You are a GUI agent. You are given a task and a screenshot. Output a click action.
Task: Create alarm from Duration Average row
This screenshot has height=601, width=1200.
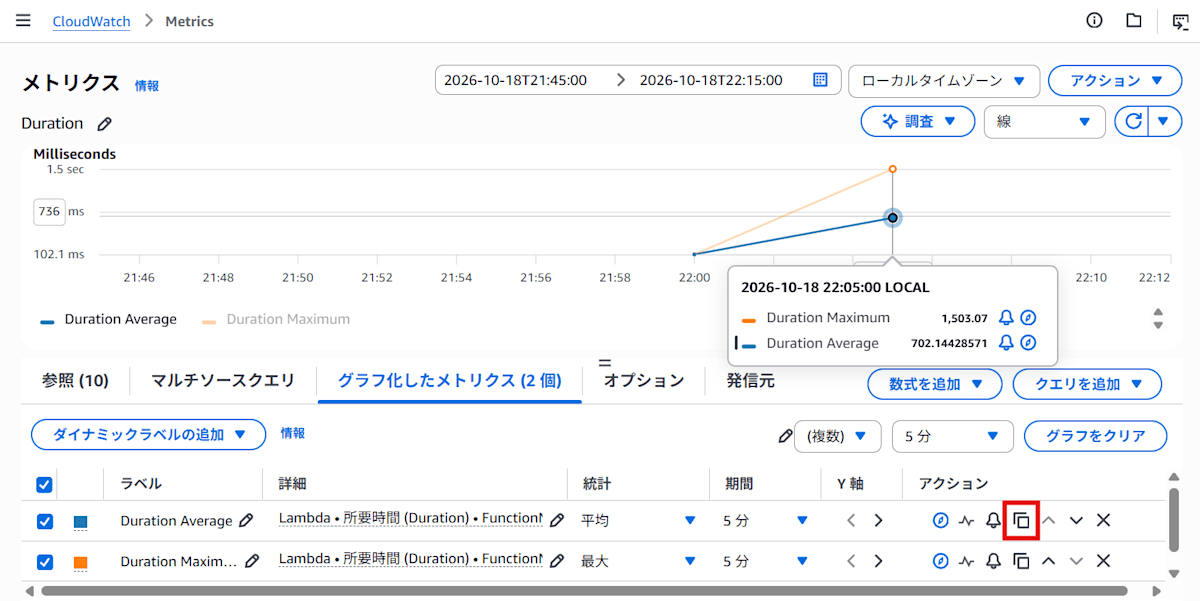click(x=993, y=520)
